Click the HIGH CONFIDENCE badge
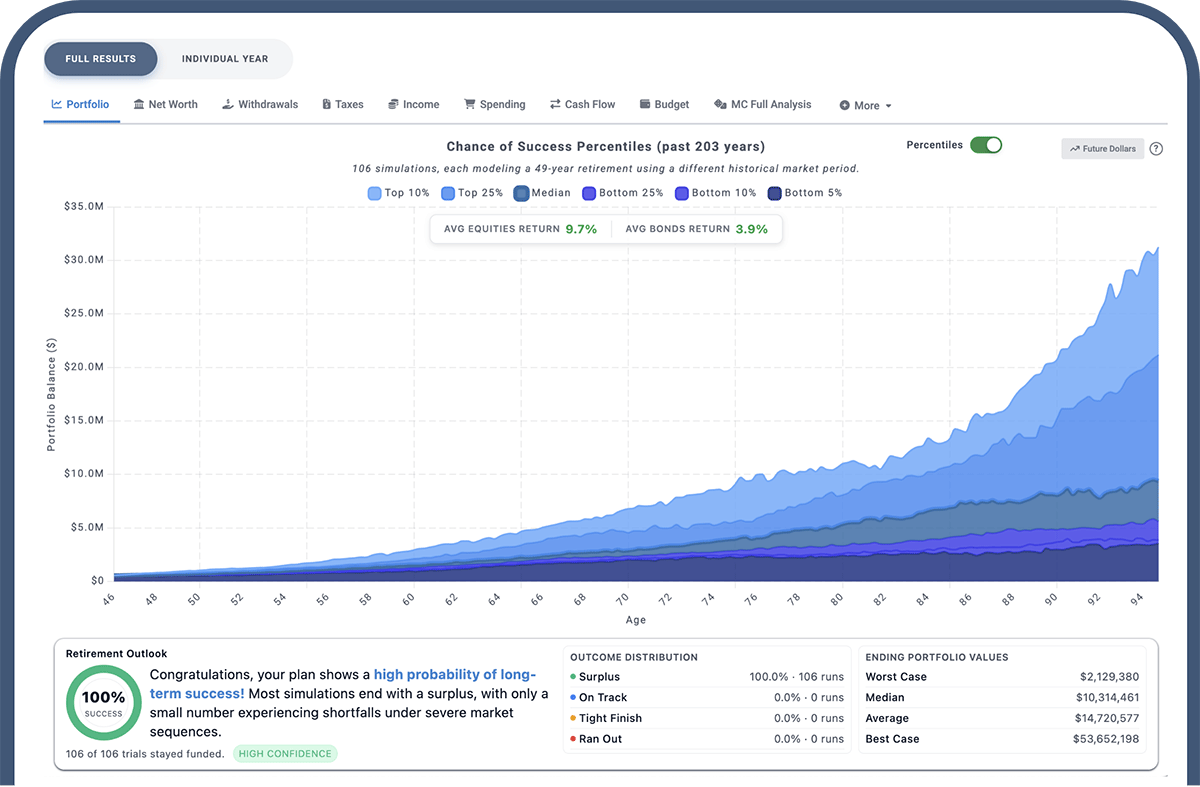This screenshot has width=1200, height=787. pyautogui.click(x=285, y=754)
